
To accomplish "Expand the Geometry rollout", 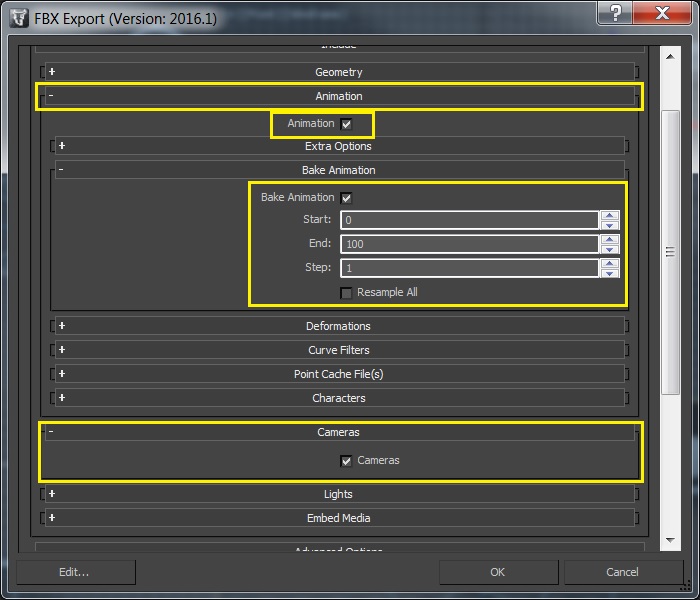I will (339, 71).
